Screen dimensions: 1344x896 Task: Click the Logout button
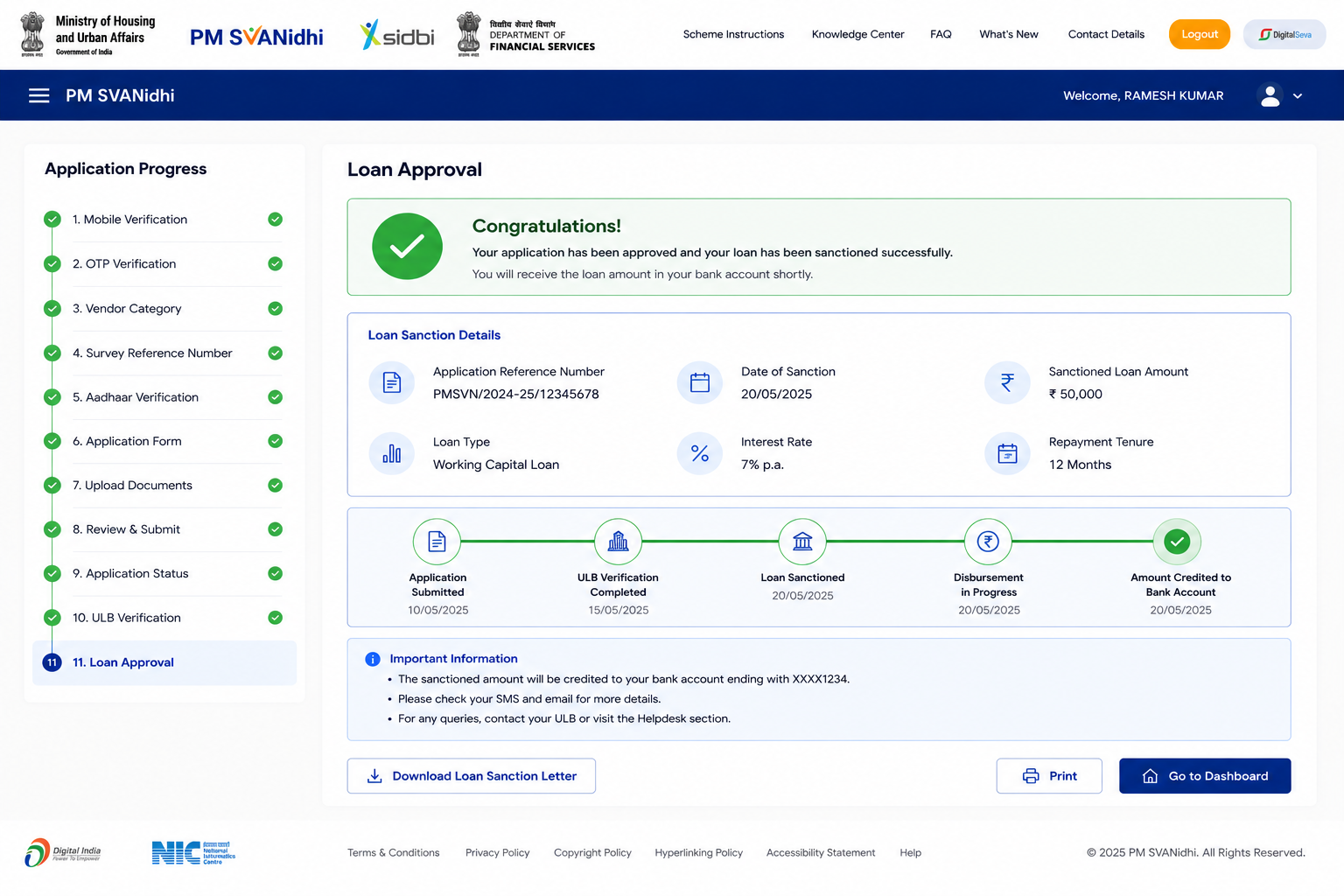1200,34
